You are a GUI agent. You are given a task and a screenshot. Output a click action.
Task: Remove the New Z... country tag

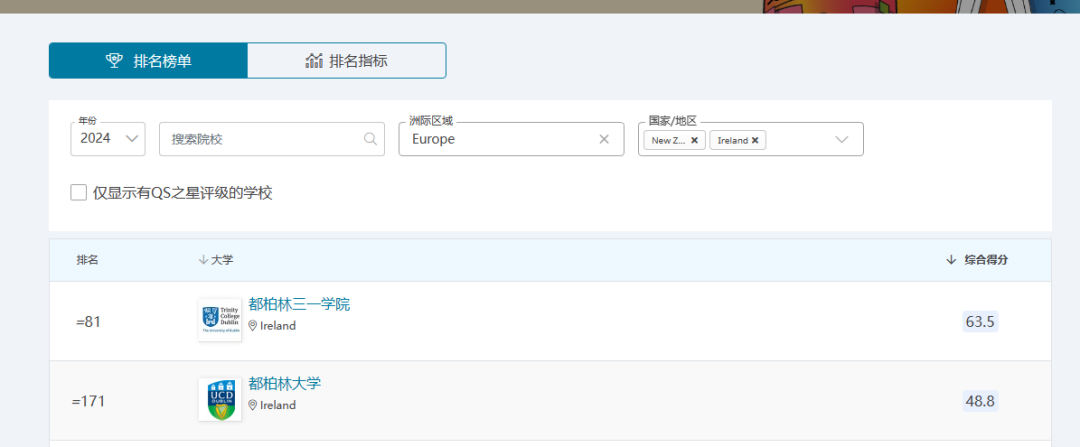(x=694, y=141)
